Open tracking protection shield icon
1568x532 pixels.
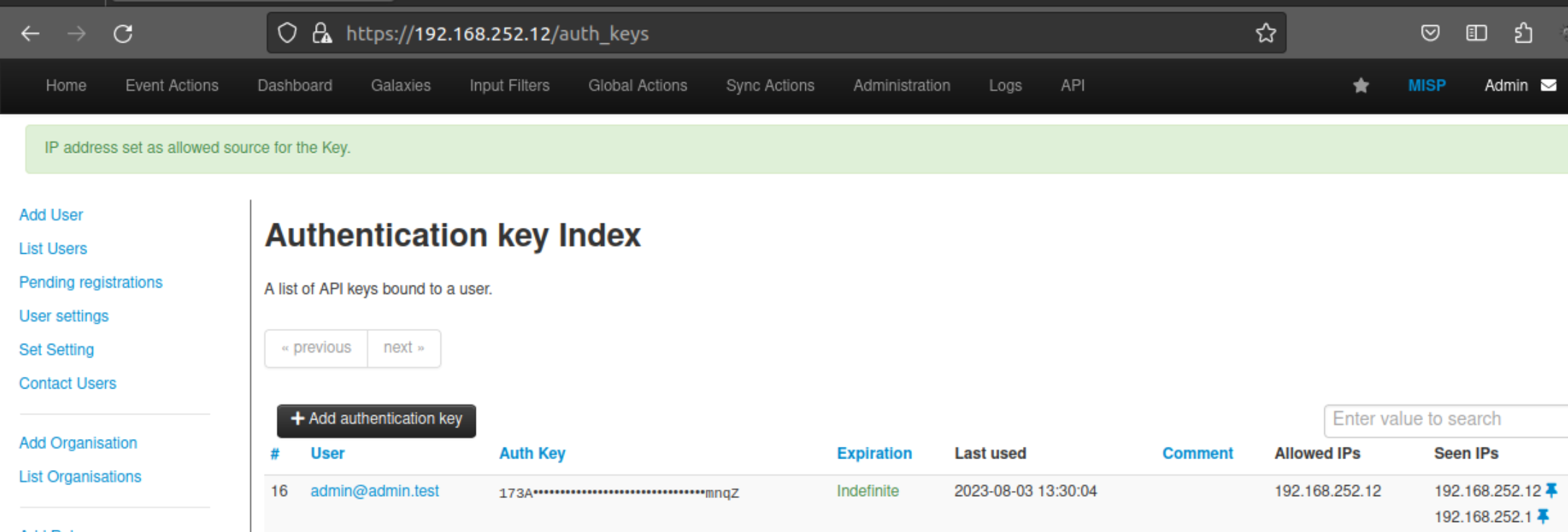tap(287, 33)
